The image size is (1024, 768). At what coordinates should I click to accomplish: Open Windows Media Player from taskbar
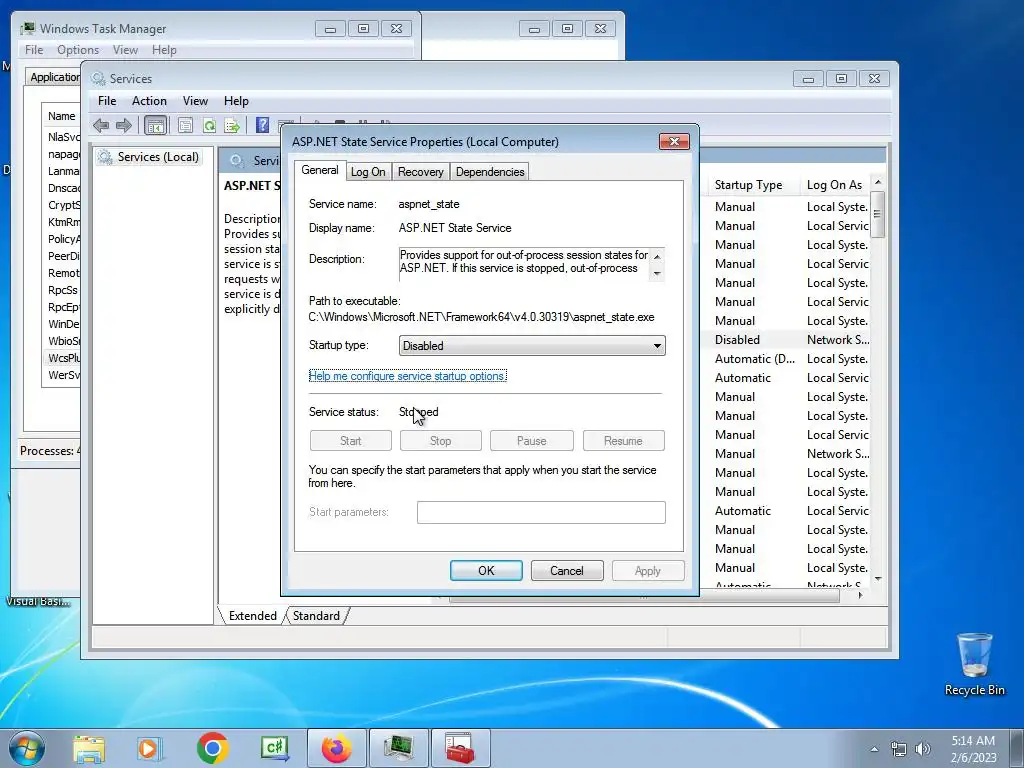(149, 748)
